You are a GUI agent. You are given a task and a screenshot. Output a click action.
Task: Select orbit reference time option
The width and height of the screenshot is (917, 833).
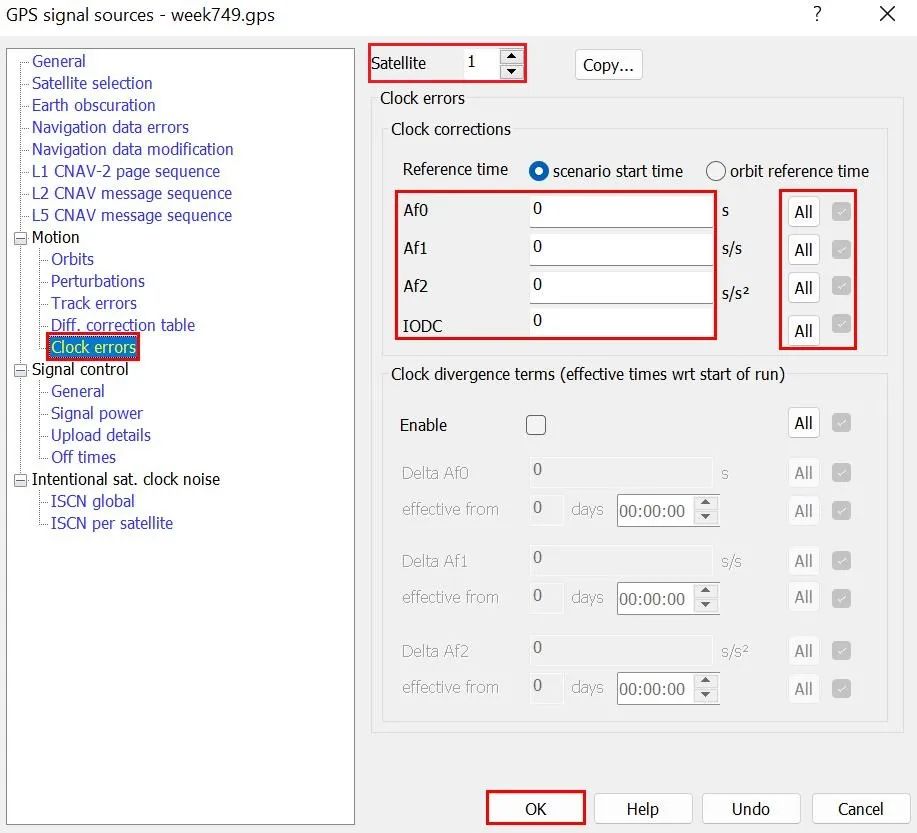tap(716, 171)
